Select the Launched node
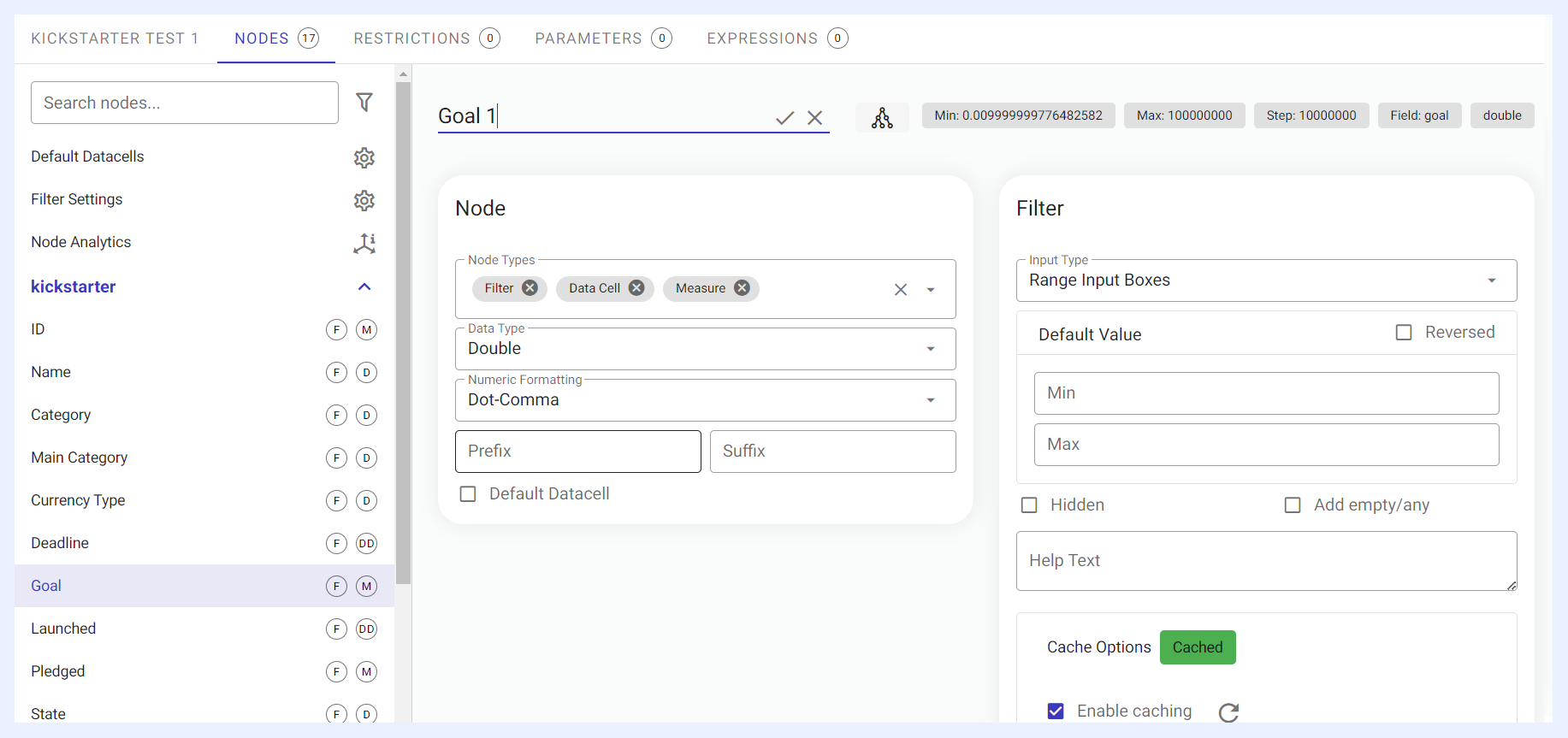The height and width of the screenshot is (738, 1568). [x=204, y=629]
